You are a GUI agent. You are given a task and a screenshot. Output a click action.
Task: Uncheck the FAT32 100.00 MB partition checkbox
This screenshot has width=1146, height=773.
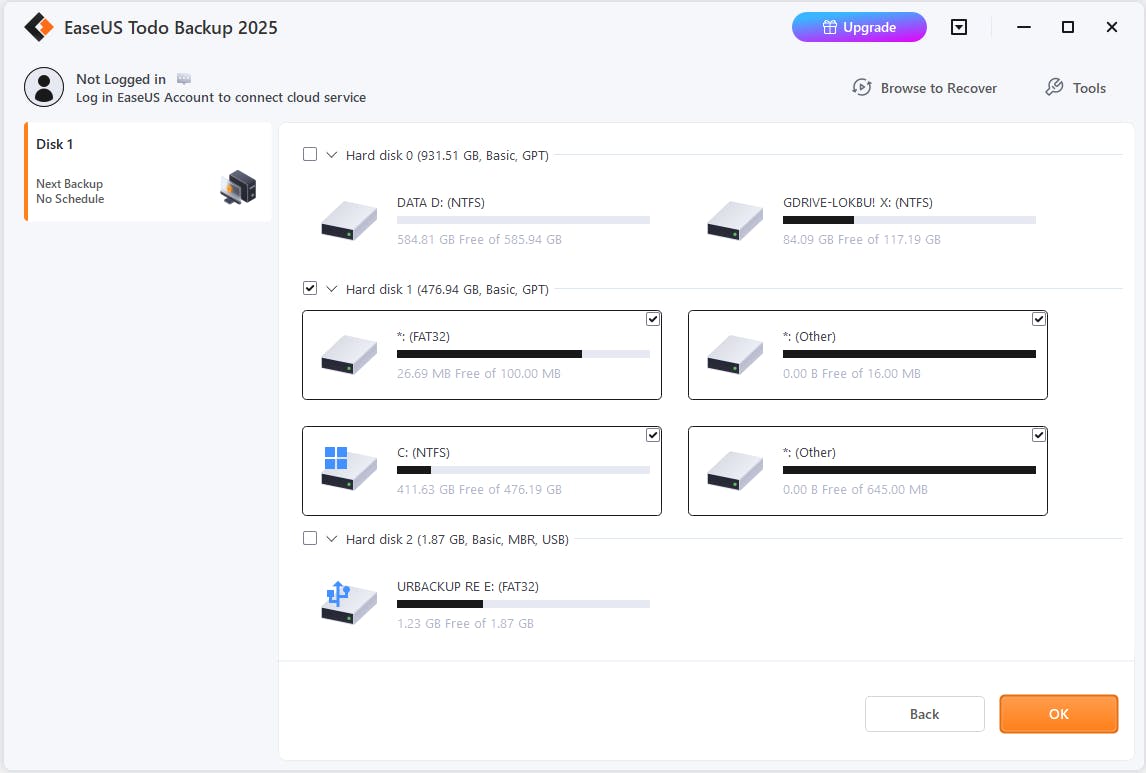(x=653, y=319)
